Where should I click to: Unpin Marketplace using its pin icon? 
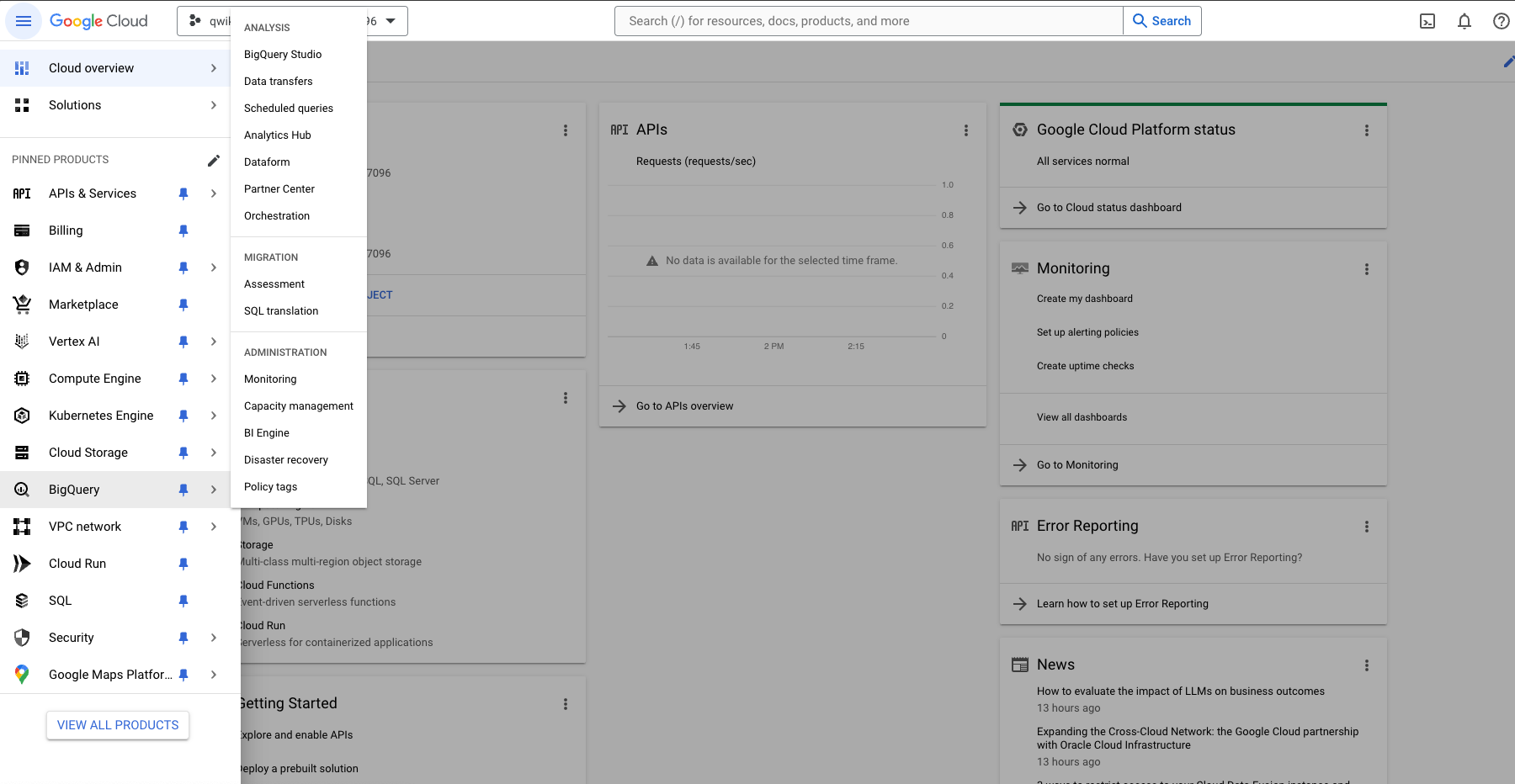click(x=183, y=305)
